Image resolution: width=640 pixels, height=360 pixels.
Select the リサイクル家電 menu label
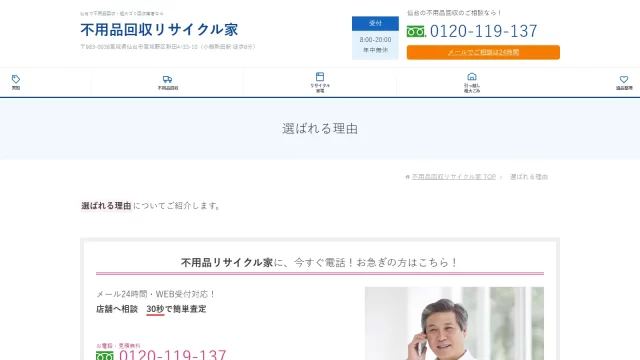(320, 88)
